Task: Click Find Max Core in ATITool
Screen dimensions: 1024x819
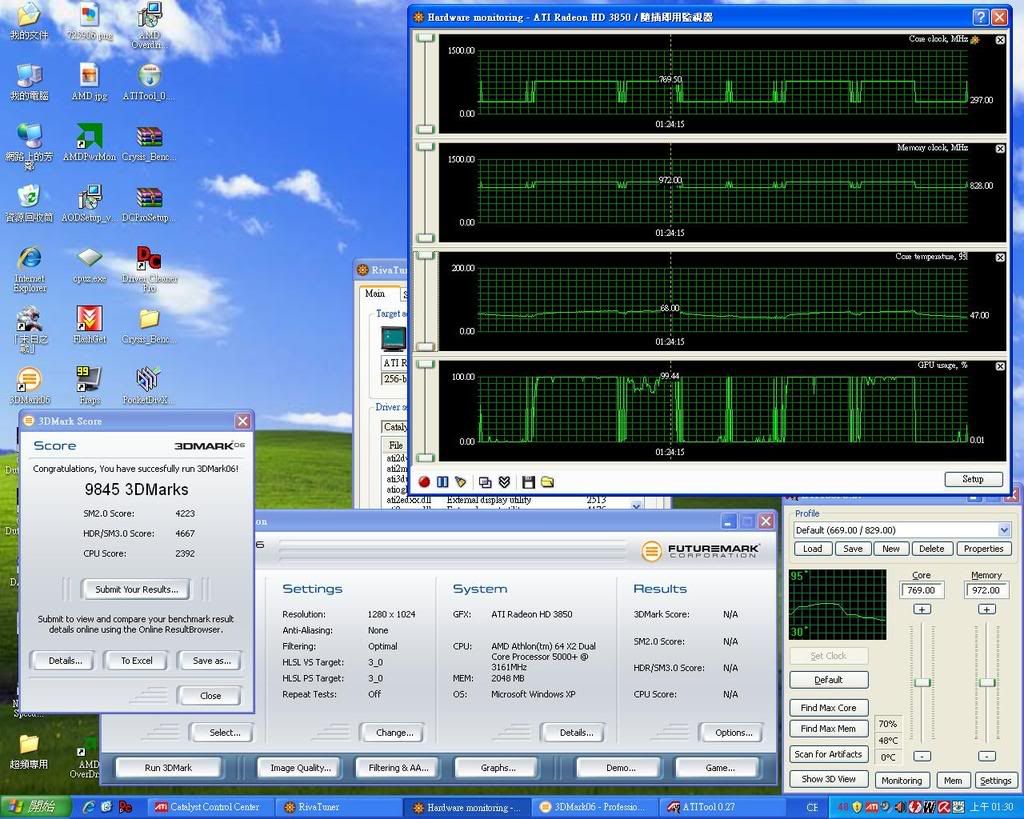Action: point(828,707)
